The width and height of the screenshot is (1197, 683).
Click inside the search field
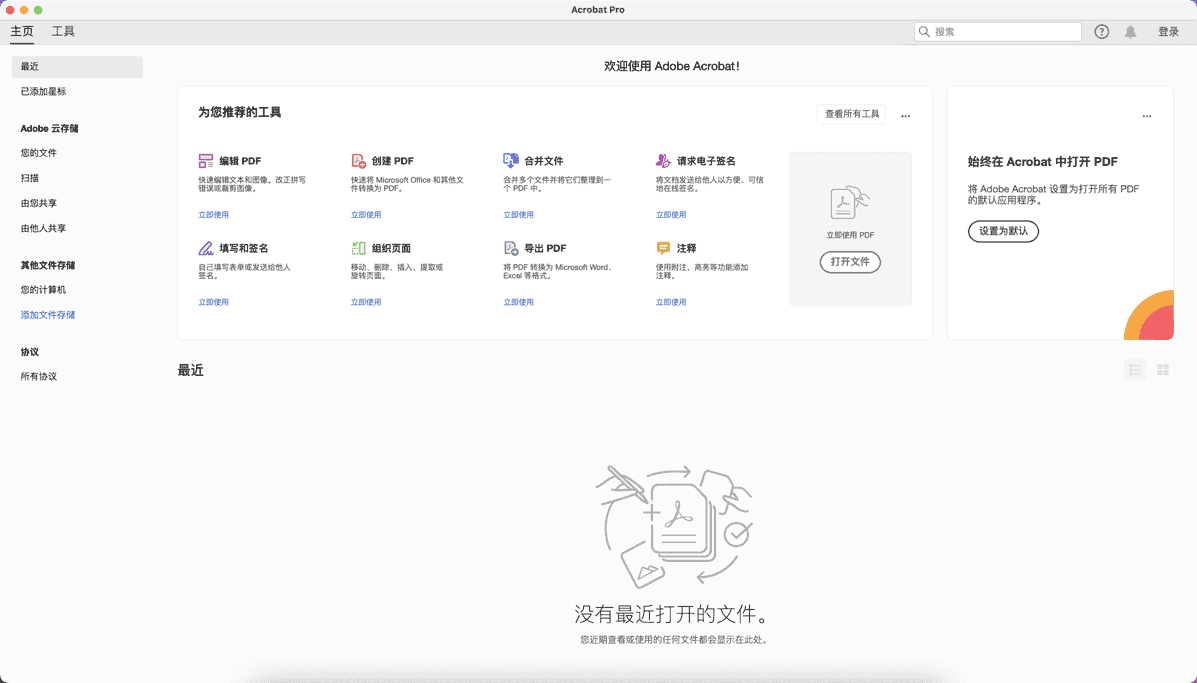[x=997, y=31]
